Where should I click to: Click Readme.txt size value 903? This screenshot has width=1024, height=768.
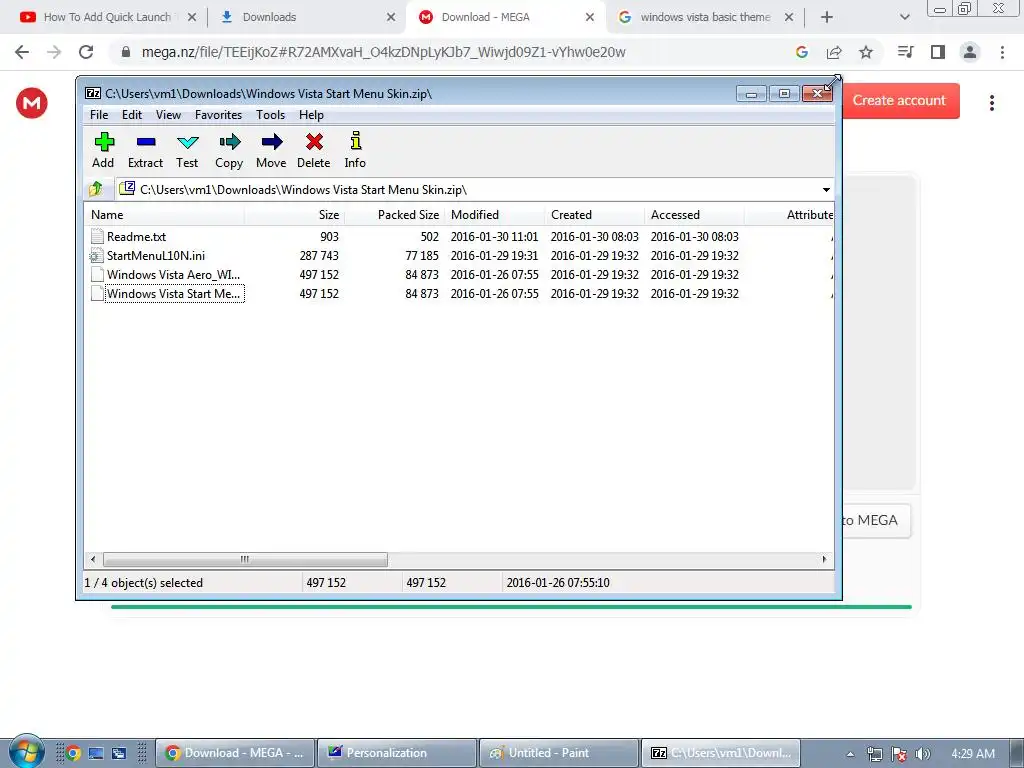tap(329, 236)
